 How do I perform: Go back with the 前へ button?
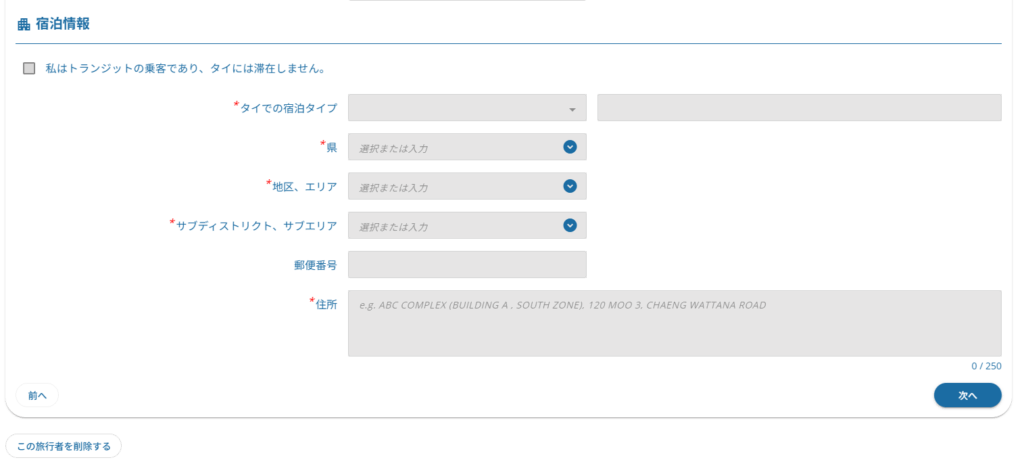point(37,395)
